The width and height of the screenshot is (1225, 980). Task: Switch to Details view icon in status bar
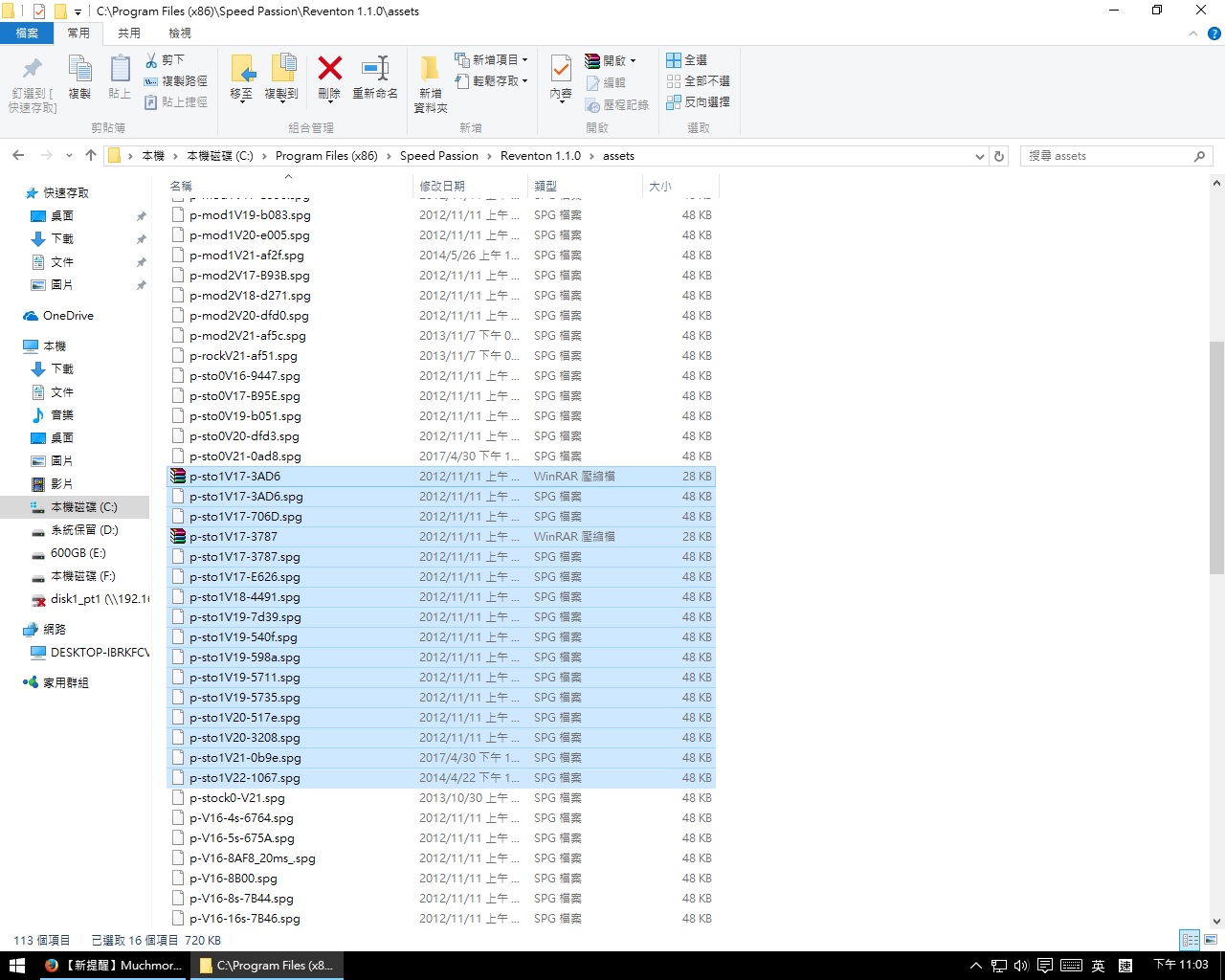tap(1190, 940)
